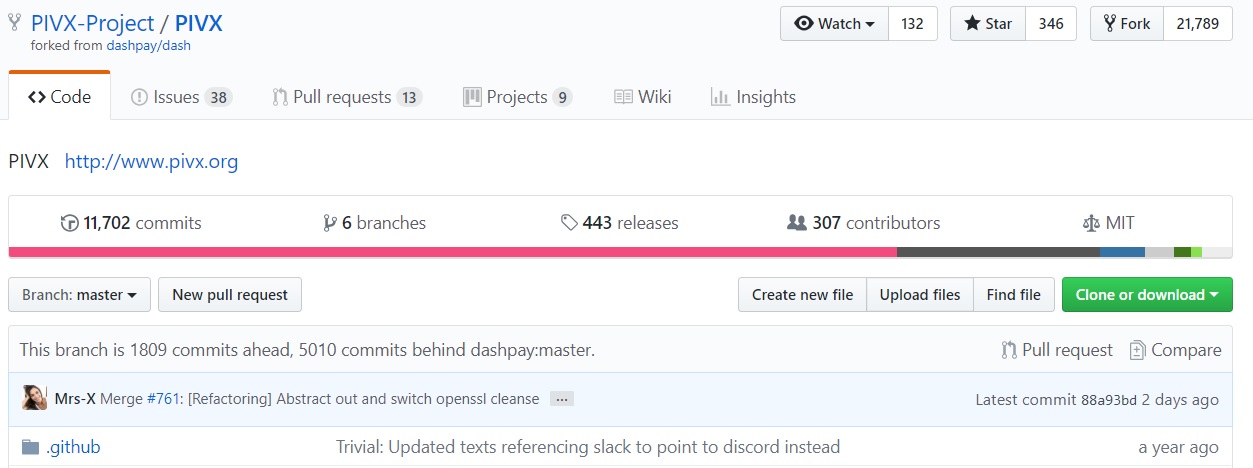The image size is (1253, 468).
Task: Click the license scale icon
Action: [x=1091, y=223]
